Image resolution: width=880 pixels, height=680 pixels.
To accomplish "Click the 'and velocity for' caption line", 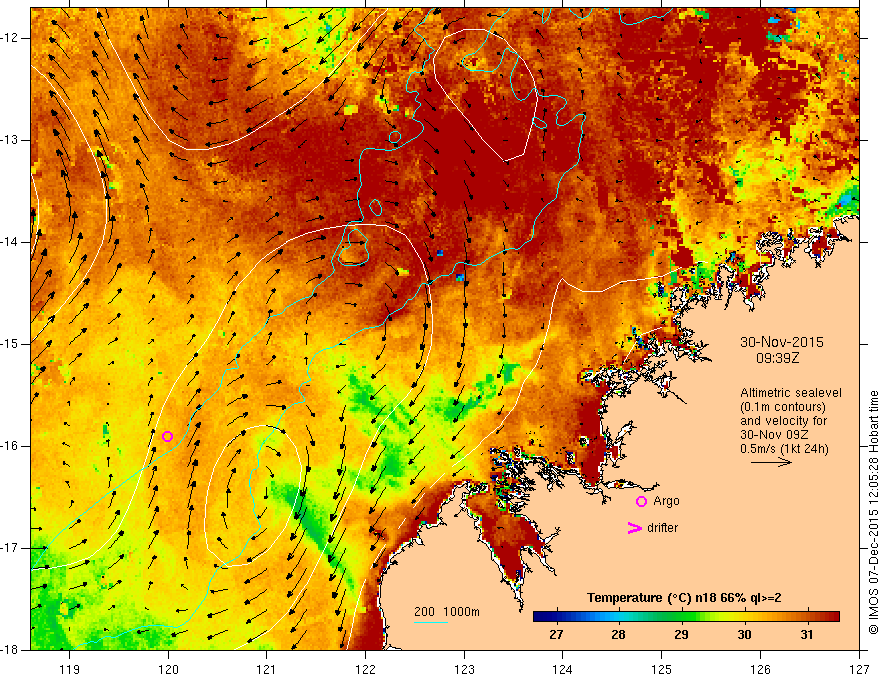I will click(783, 421).
